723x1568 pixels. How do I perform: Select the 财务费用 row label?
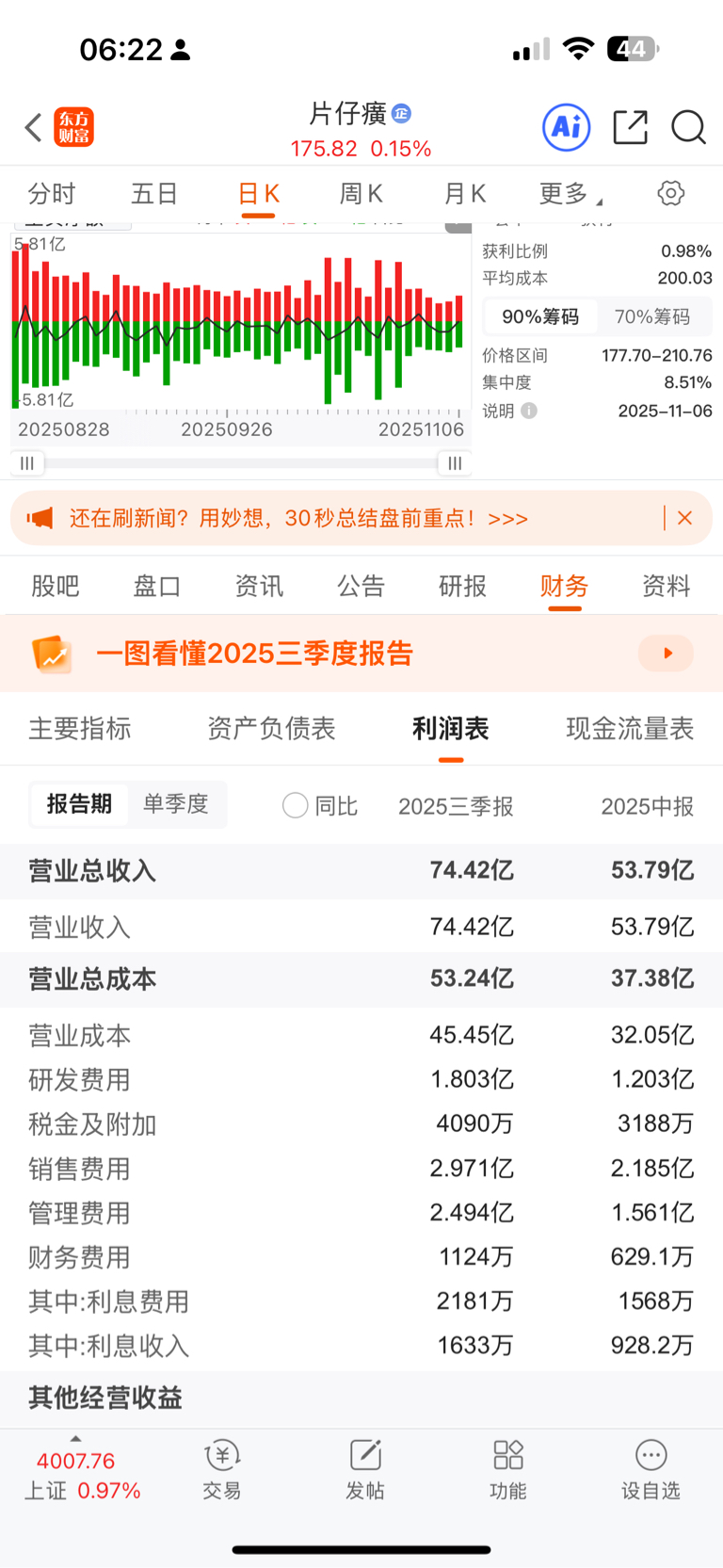79,1257
